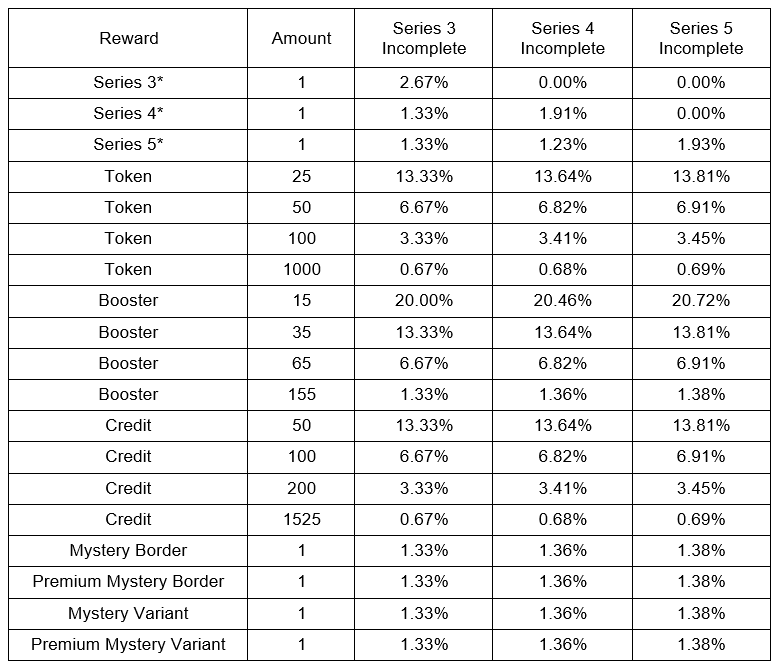Click the Series 5 Incomplete header

coord(700,39)
